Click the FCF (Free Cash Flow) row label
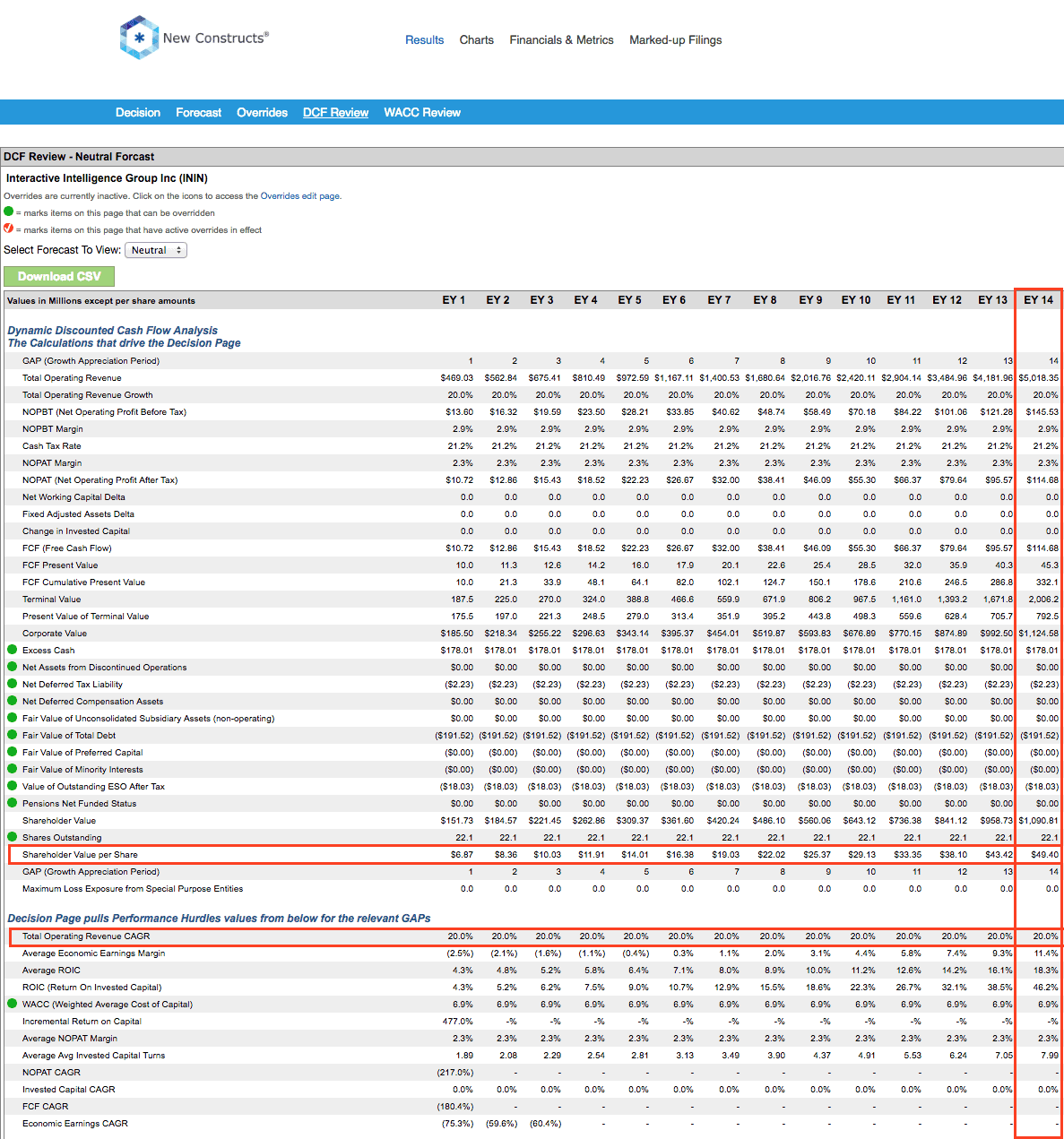The height and width of the screenshot is (1139, 1064). (67, 548)
